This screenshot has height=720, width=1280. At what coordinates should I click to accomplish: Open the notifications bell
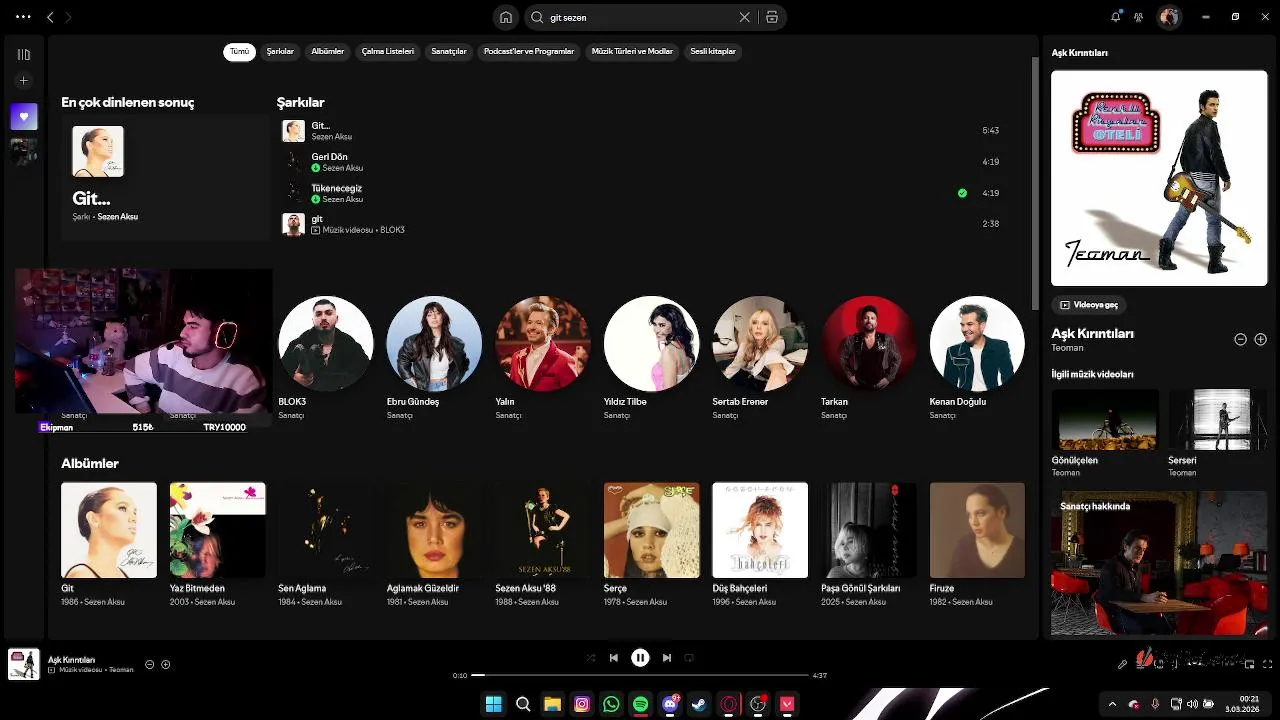1116,17
